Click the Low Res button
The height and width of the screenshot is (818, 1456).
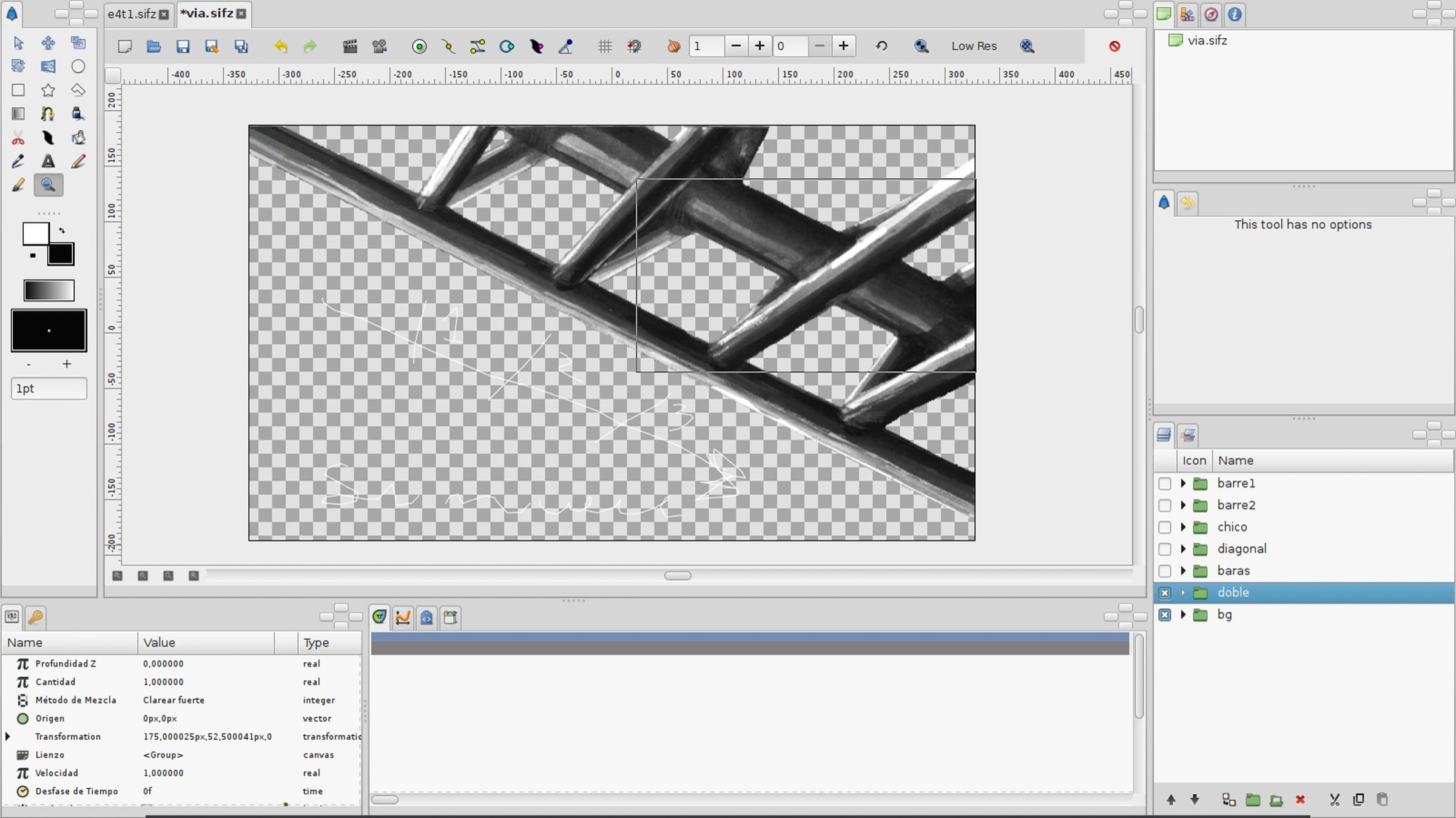pos(973,46)
